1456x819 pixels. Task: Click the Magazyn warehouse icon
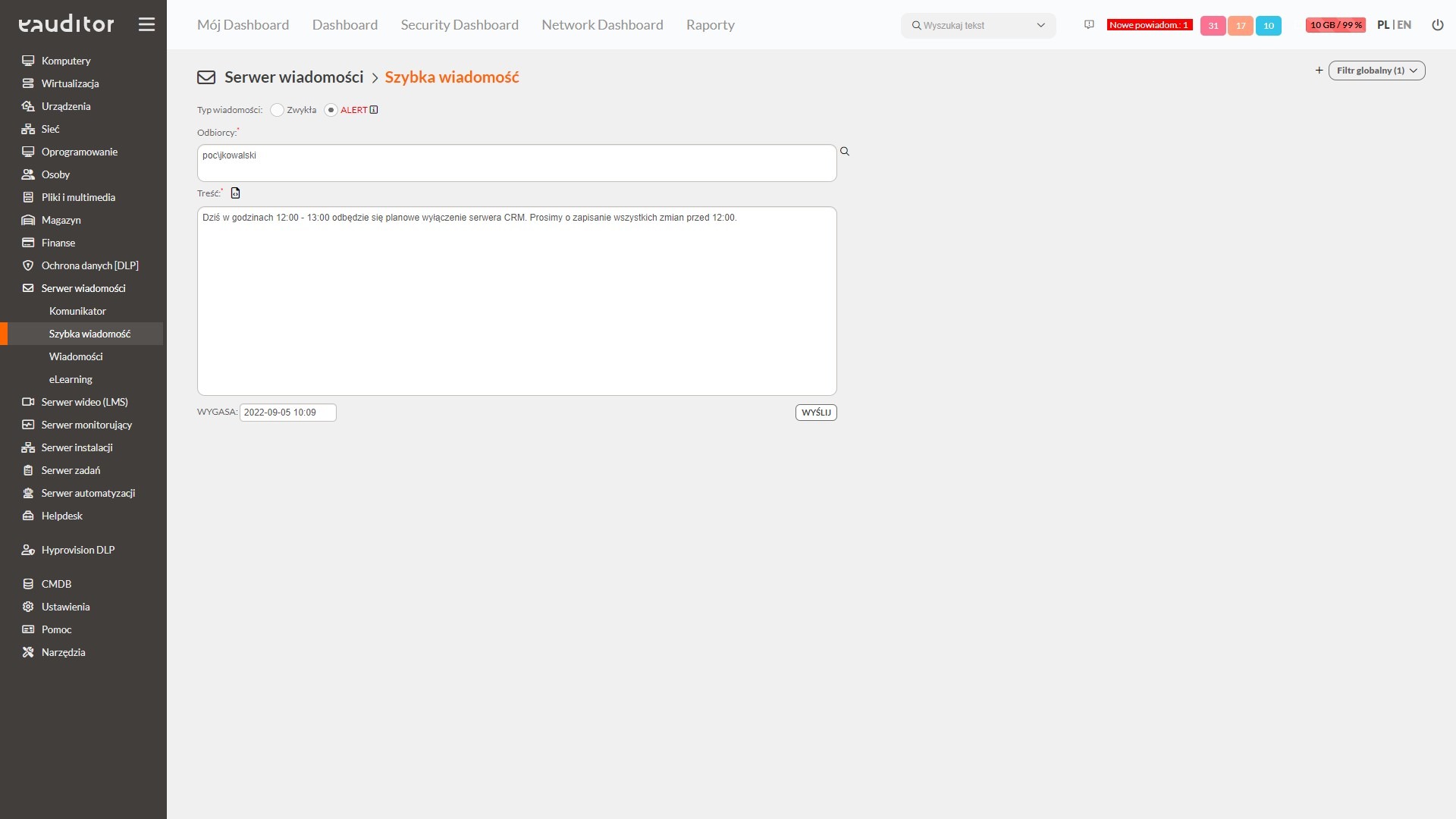pos(28,220)
